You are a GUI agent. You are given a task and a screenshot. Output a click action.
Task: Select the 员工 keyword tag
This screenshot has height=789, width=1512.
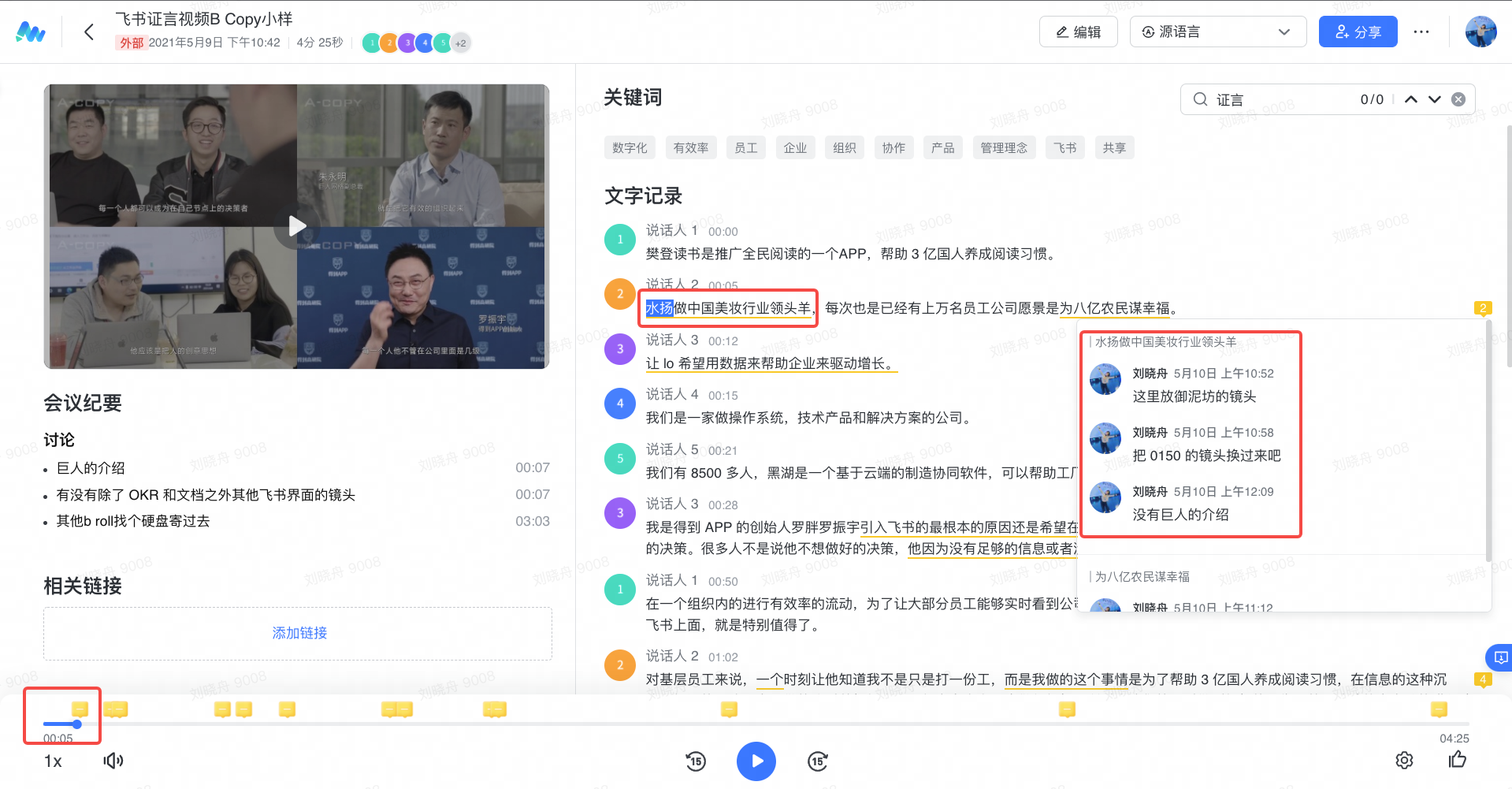(x=746, y=147)
